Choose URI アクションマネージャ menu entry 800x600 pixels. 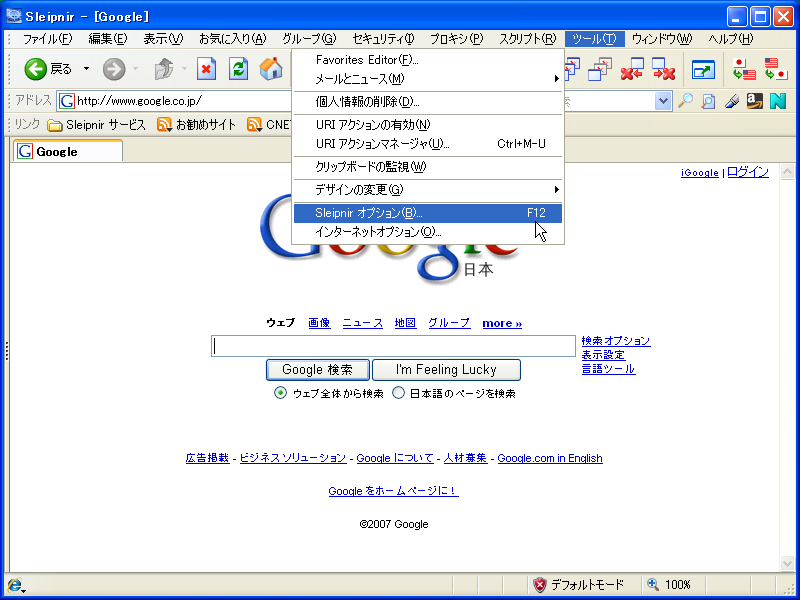pos(428,144)
